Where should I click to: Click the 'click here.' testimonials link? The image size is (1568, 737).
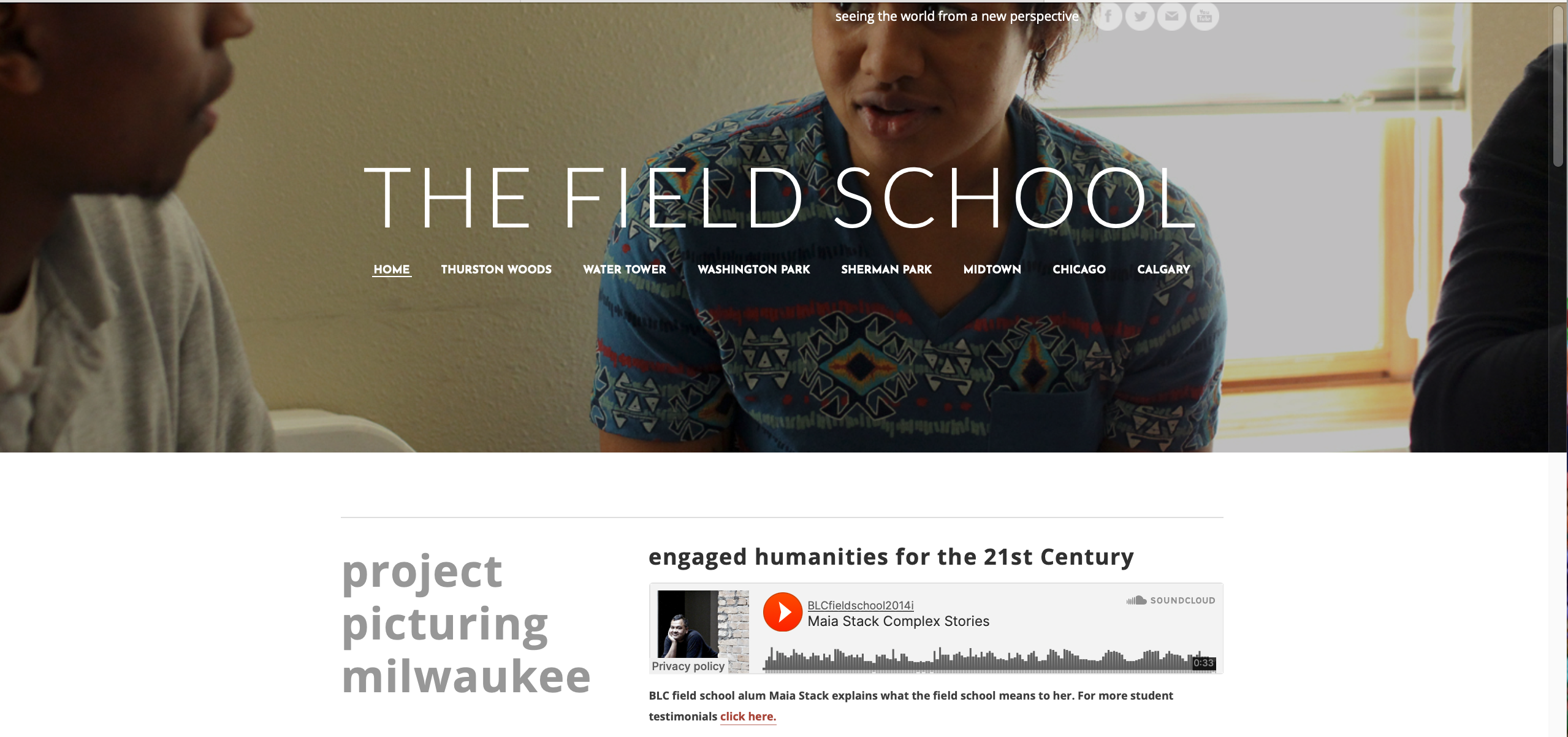click(748, 716)
